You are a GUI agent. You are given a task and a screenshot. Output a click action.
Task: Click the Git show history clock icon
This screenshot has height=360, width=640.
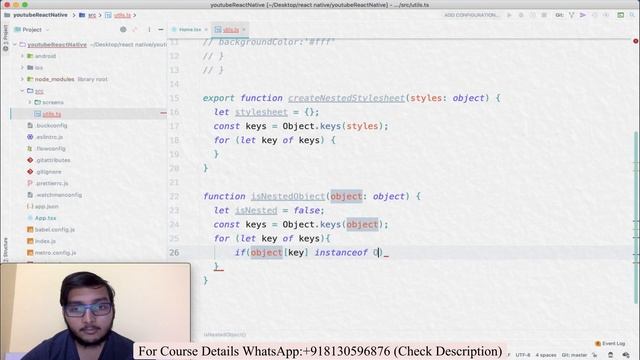point(594,15)
